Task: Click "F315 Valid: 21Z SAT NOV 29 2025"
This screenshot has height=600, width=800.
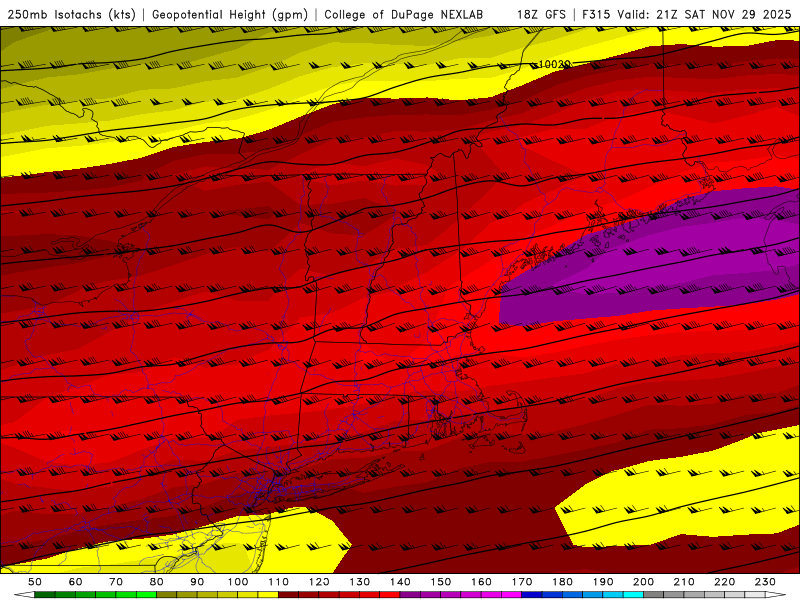Action: point(686,15)
